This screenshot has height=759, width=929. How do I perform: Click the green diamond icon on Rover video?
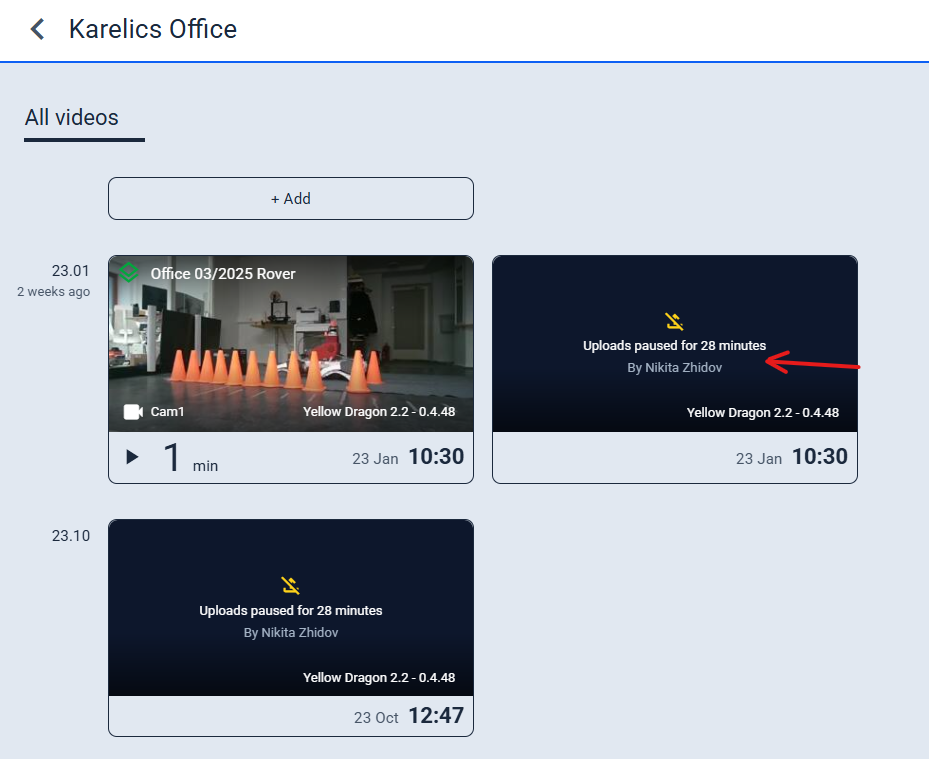point(128,272)
